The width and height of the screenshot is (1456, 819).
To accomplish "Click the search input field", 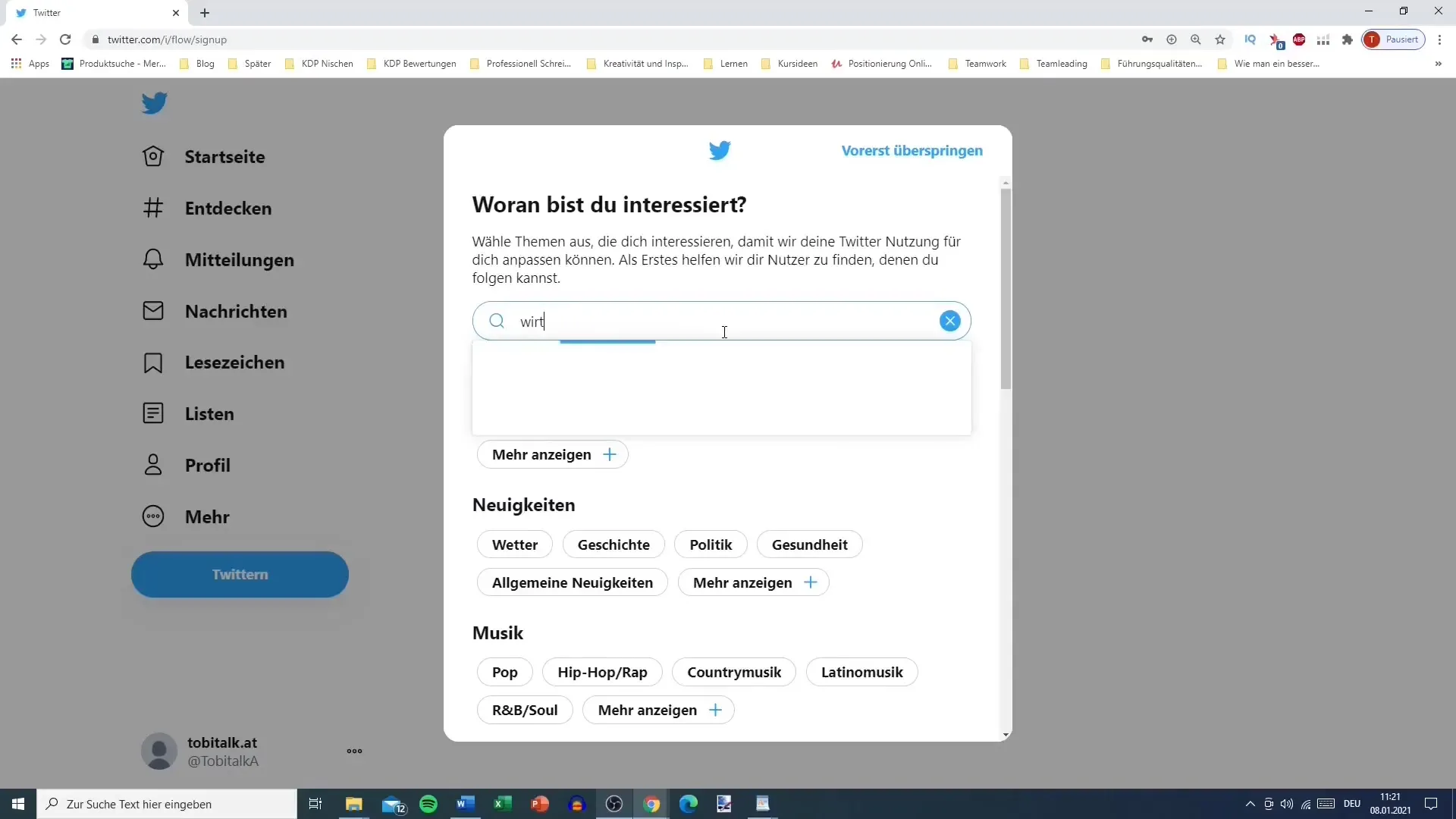I will (721, 320).
